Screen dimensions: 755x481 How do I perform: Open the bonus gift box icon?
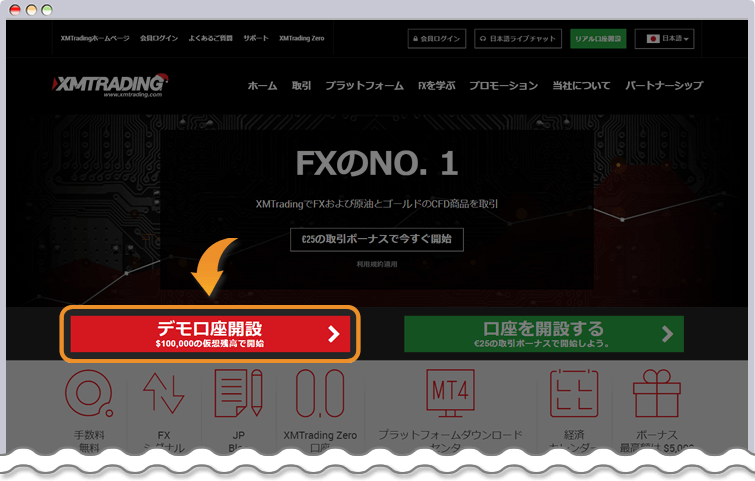(x=656, y=393)
